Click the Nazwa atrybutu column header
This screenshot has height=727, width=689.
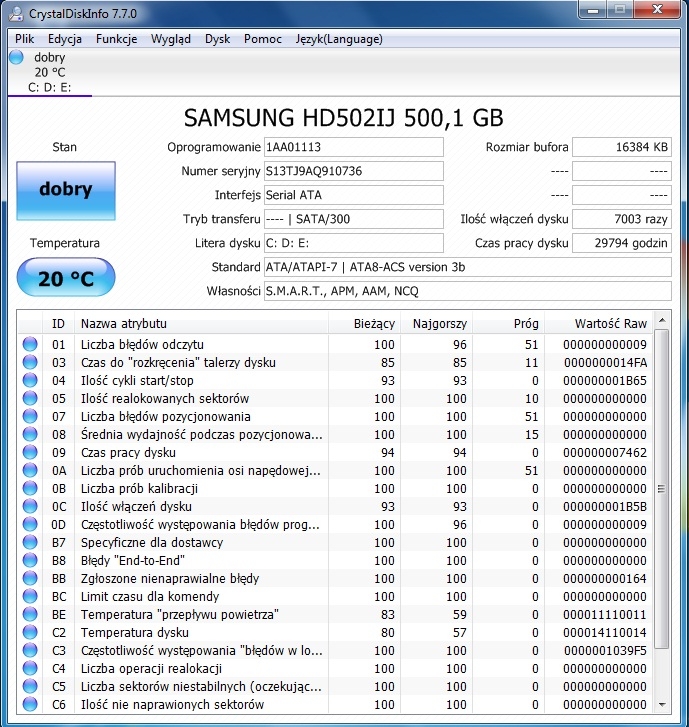point(201,323)
